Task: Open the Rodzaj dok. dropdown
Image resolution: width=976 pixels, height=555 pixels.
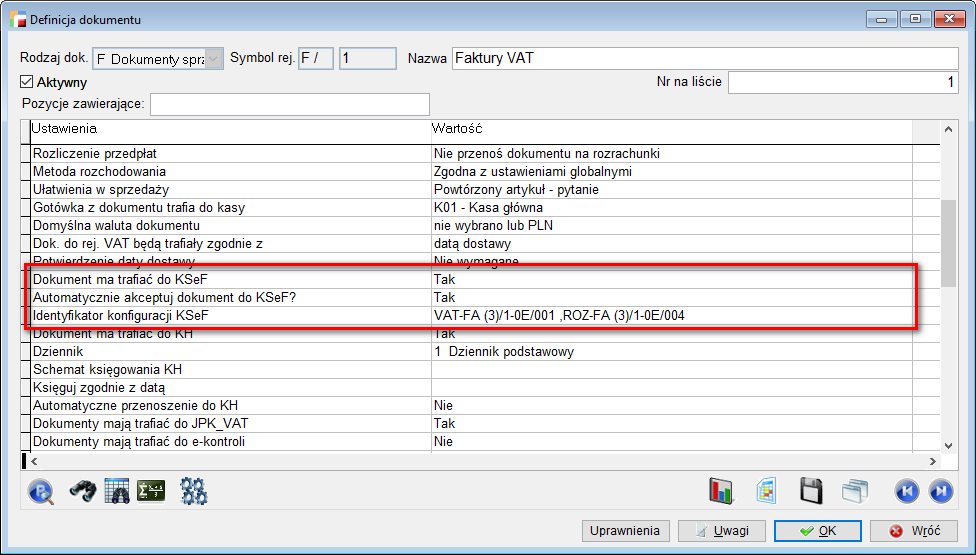Action: tap(213, 59)
